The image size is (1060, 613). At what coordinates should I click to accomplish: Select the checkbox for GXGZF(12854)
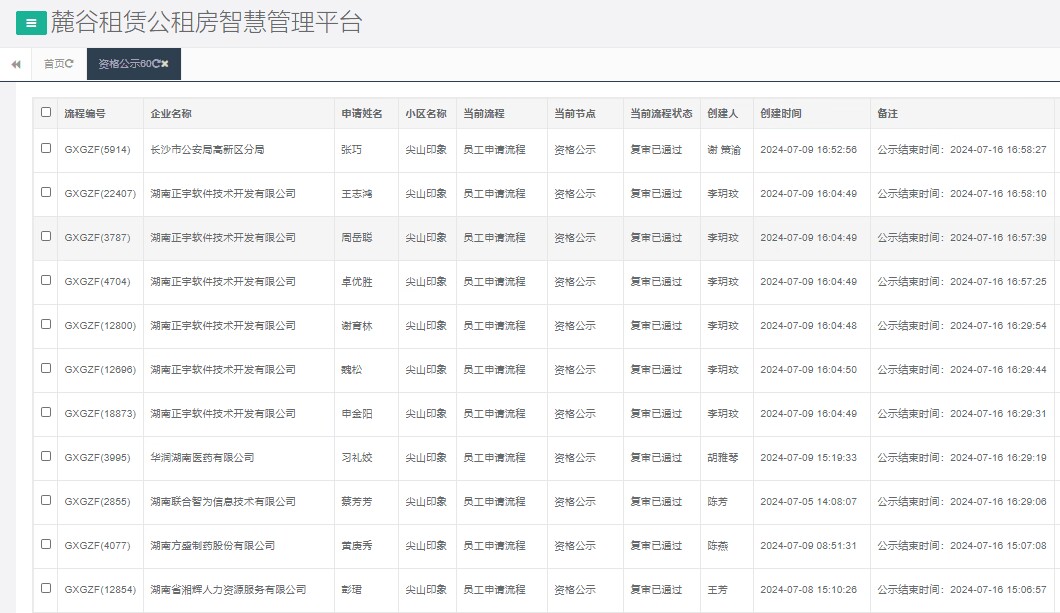point(45,589)
